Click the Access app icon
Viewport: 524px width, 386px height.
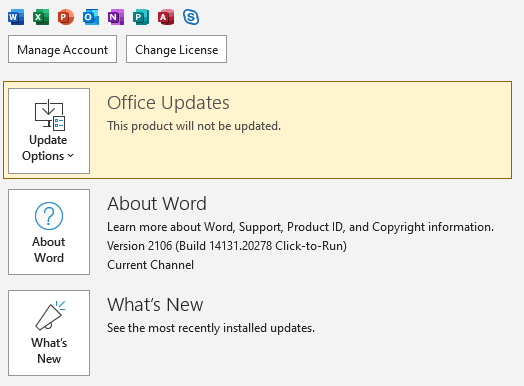coord(166,17)
